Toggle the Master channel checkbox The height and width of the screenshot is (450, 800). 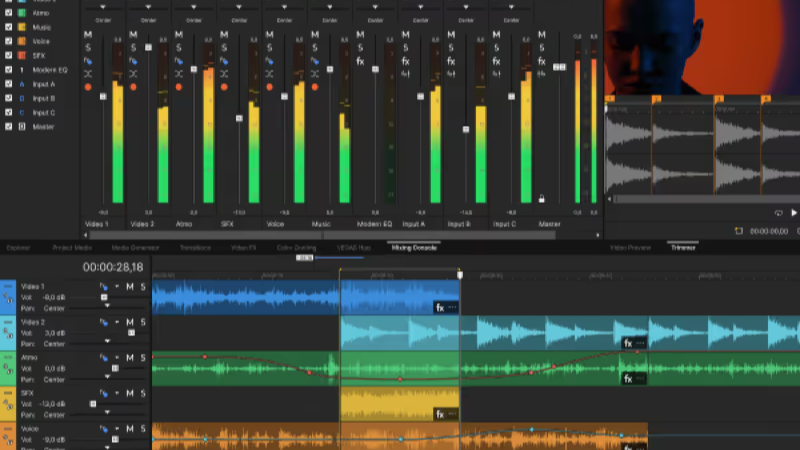[9, 127]
